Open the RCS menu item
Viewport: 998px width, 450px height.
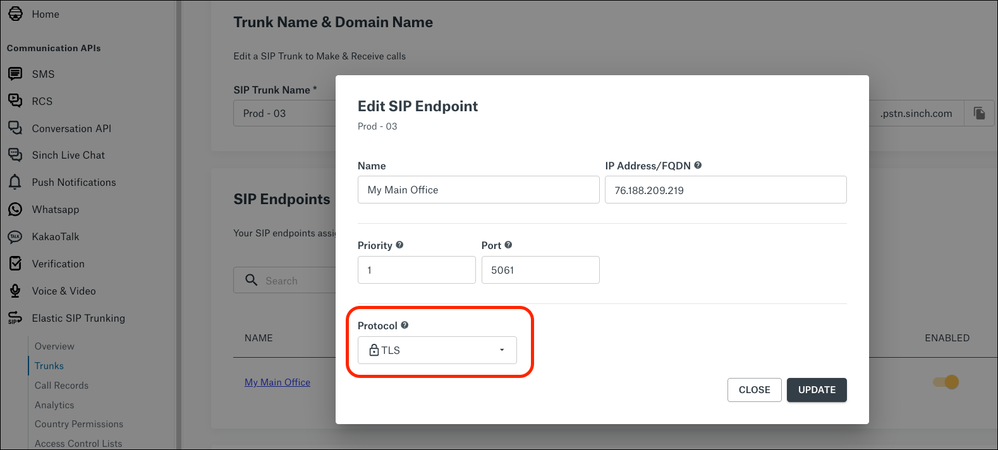point(42,101)
